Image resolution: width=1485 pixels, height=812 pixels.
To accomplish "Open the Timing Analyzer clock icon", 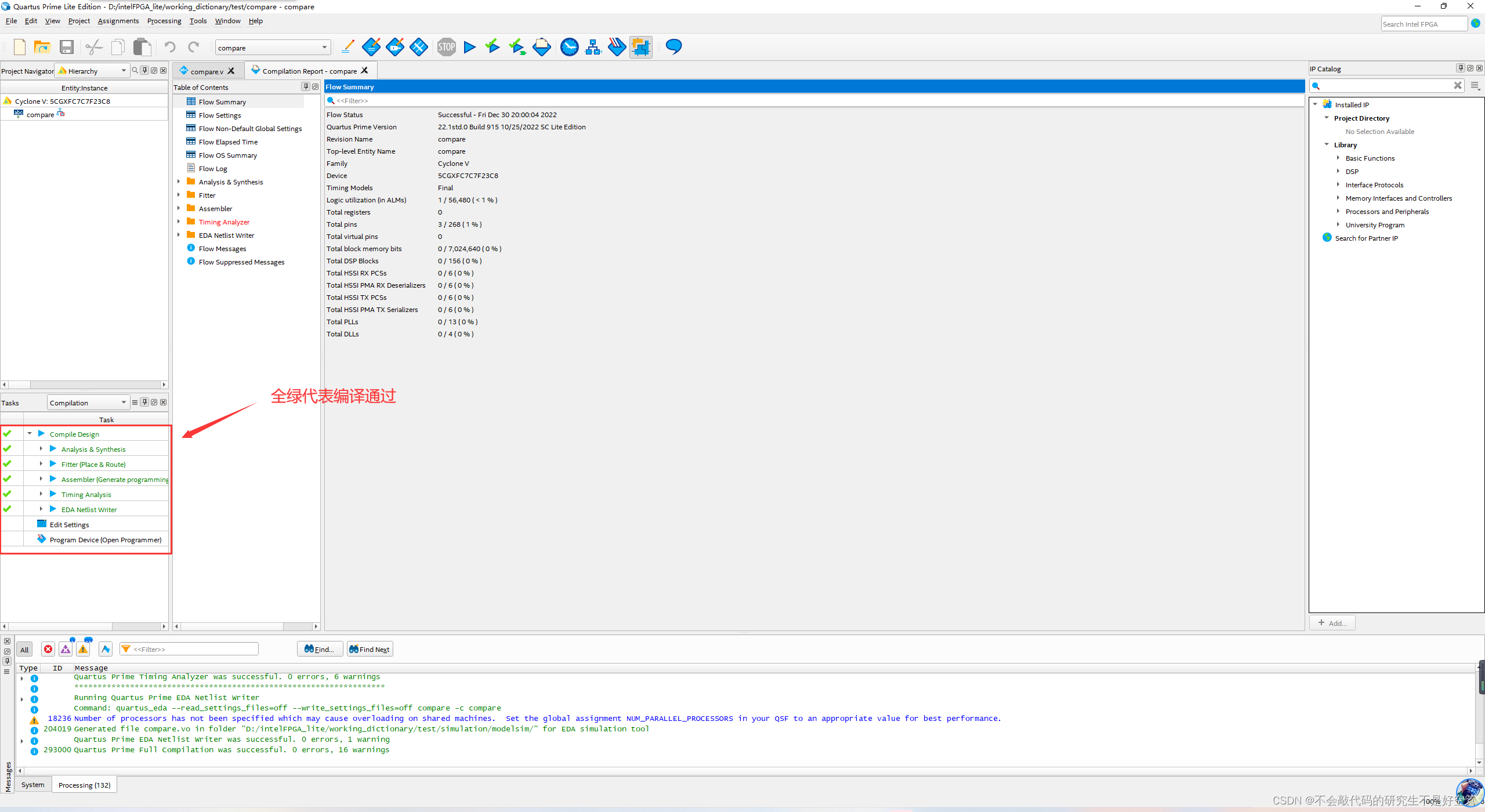I will 569,47.
